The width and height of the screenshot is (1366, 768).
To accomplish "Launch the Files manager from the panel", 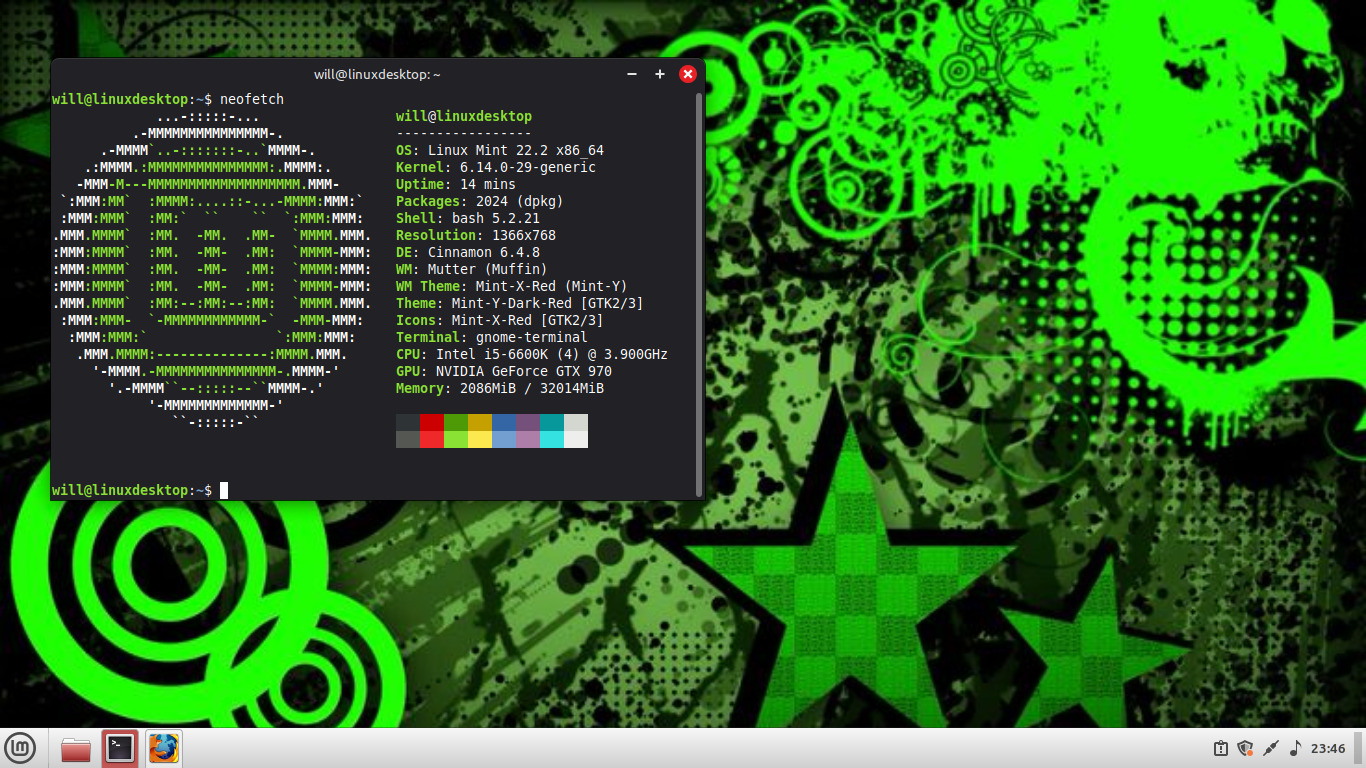I will click(76, 748).
